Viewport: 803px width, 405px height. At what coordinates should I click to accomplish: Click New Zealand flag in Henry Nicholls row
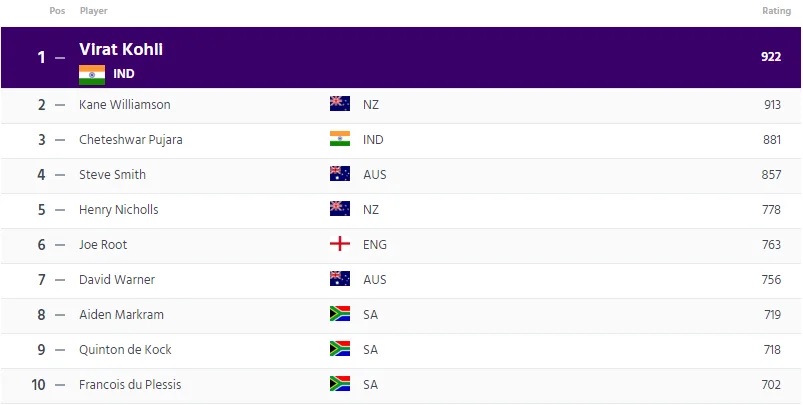tap(340, 208)
